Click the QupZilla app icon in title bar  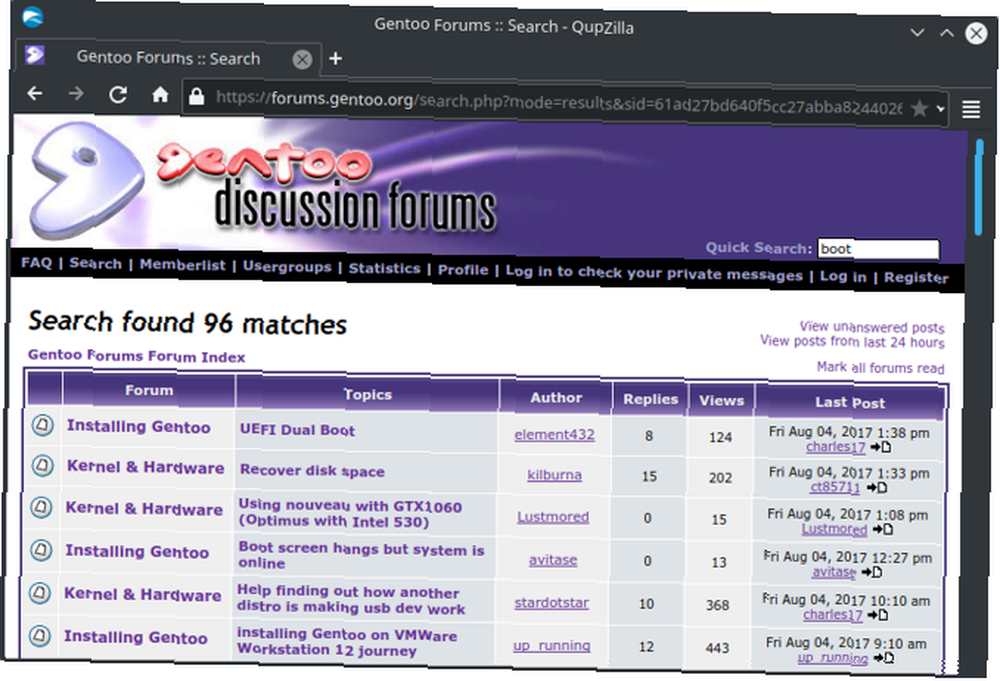(33, 17)
